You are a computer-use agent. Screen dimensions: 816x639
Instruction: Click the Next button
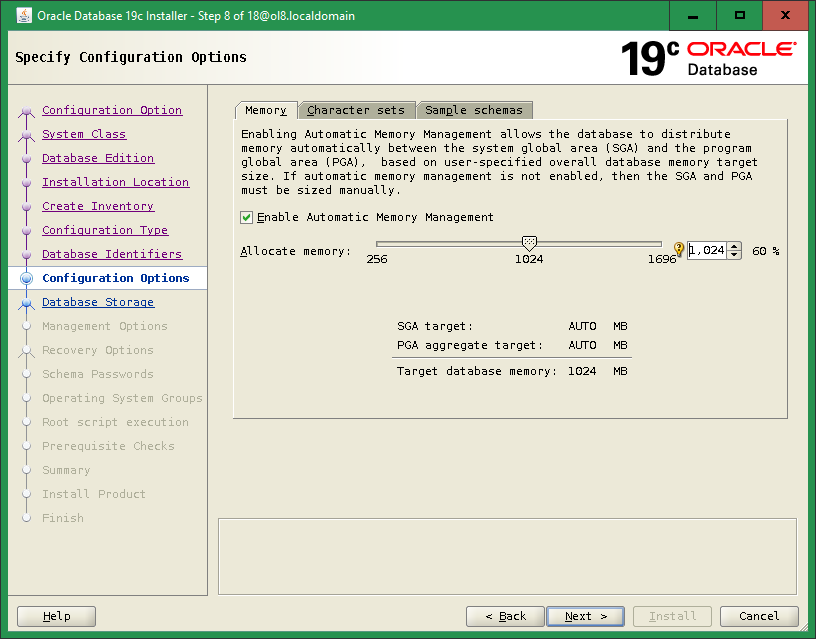(585, 616)
